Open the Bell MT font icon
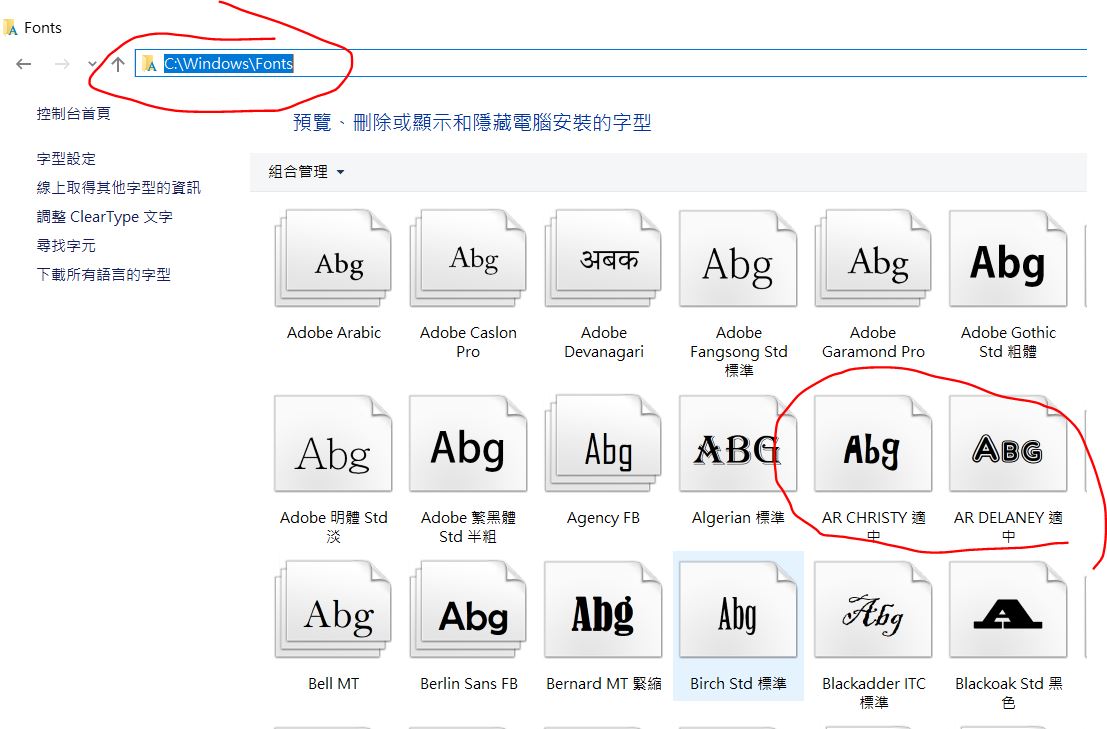1107x729 pixels. 333,609
